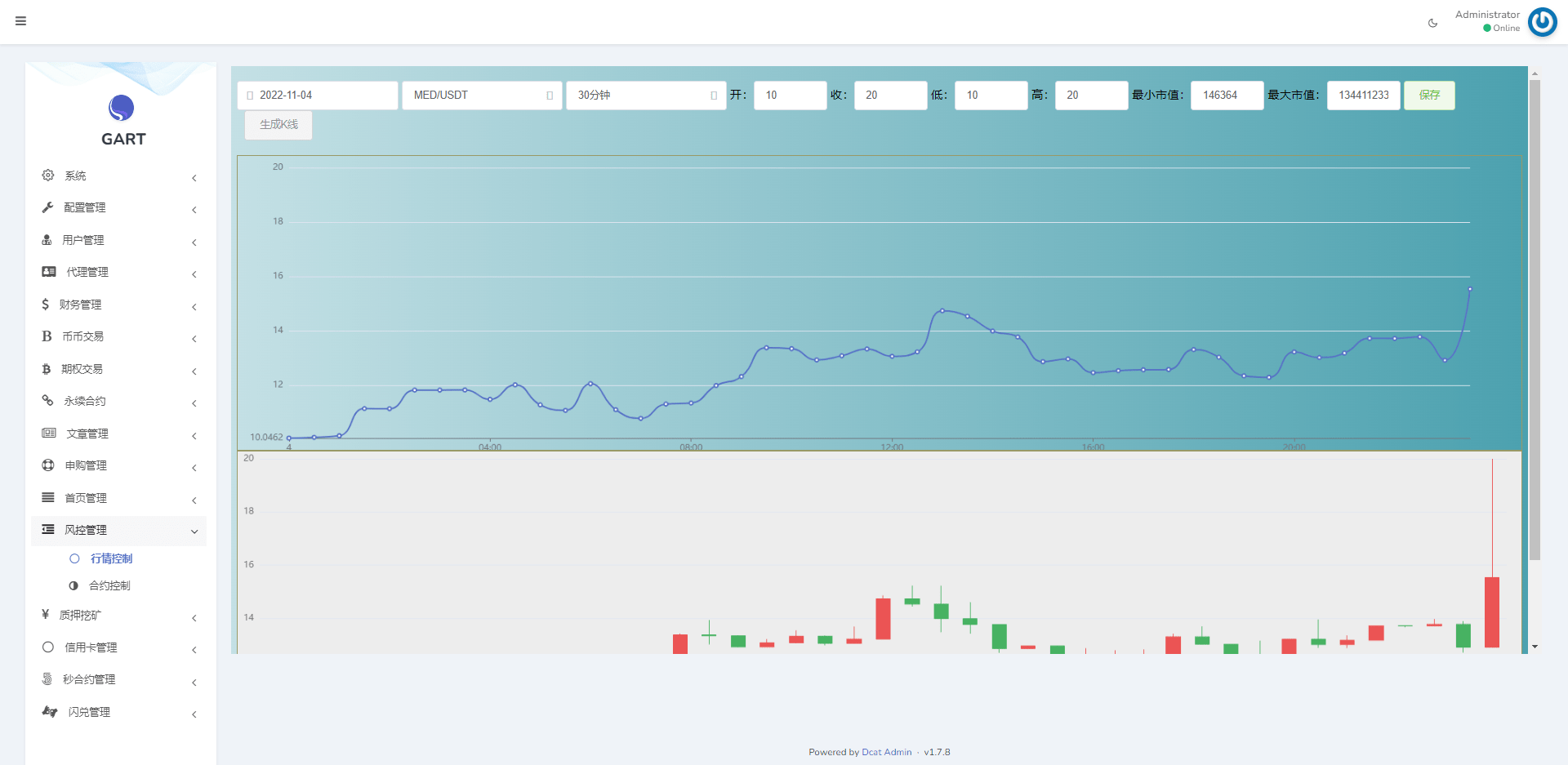Image resolution: width=1568 pixels, height=765 pixels.
Task: Click the wrench icon beside 配置管理
Action: pos(47,207)
